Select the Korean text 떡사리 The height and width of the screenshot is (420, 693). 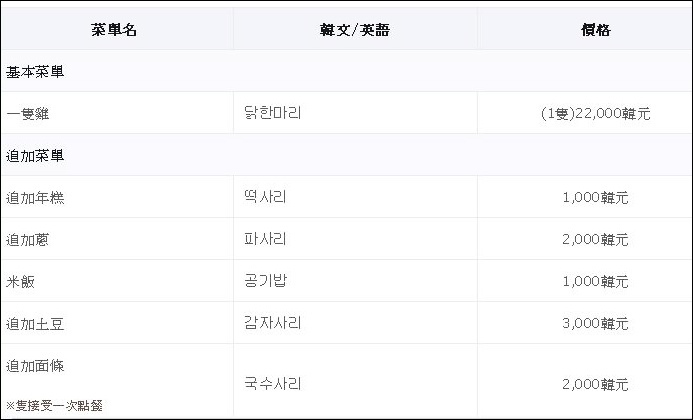coord(265,197)
